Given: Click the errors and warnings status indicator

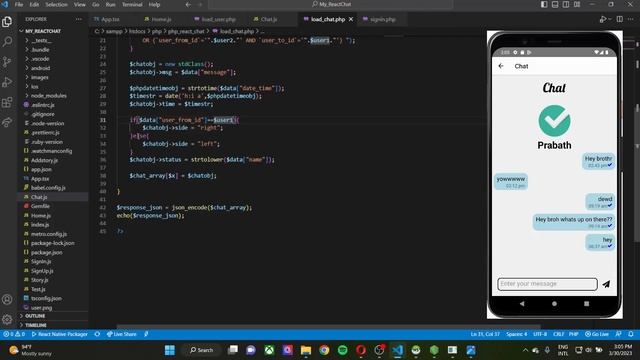Looking at the screenshot, I should click(14, 334).
